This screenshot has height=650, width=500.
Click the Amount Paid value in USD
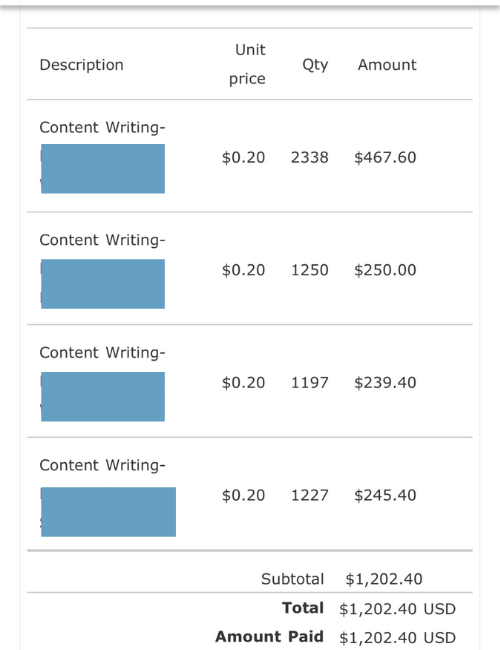pos(398,638)
